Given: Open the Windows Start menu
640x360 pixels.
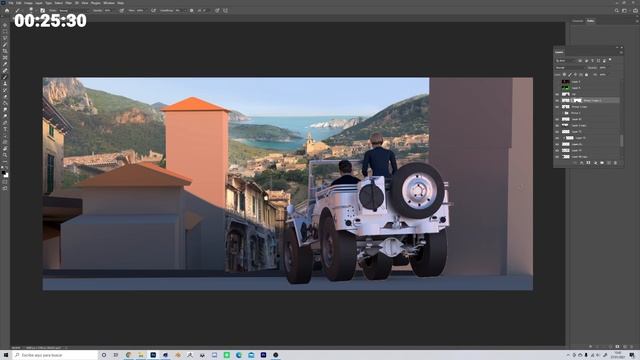Looking at the screenshot, I should tap(6, 355).
